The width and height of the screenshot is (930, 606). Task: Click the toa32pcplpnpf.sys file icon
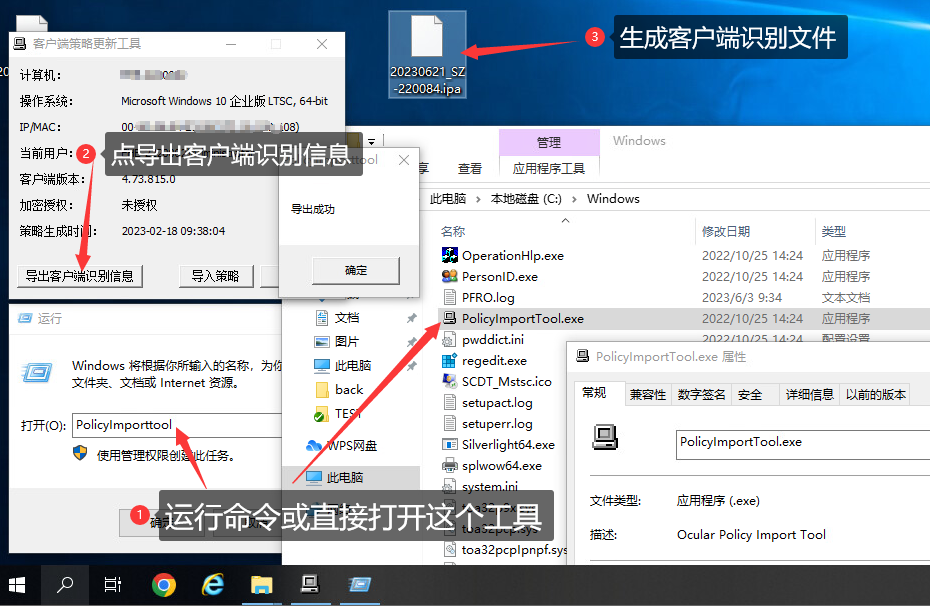(x=450, y=550)
